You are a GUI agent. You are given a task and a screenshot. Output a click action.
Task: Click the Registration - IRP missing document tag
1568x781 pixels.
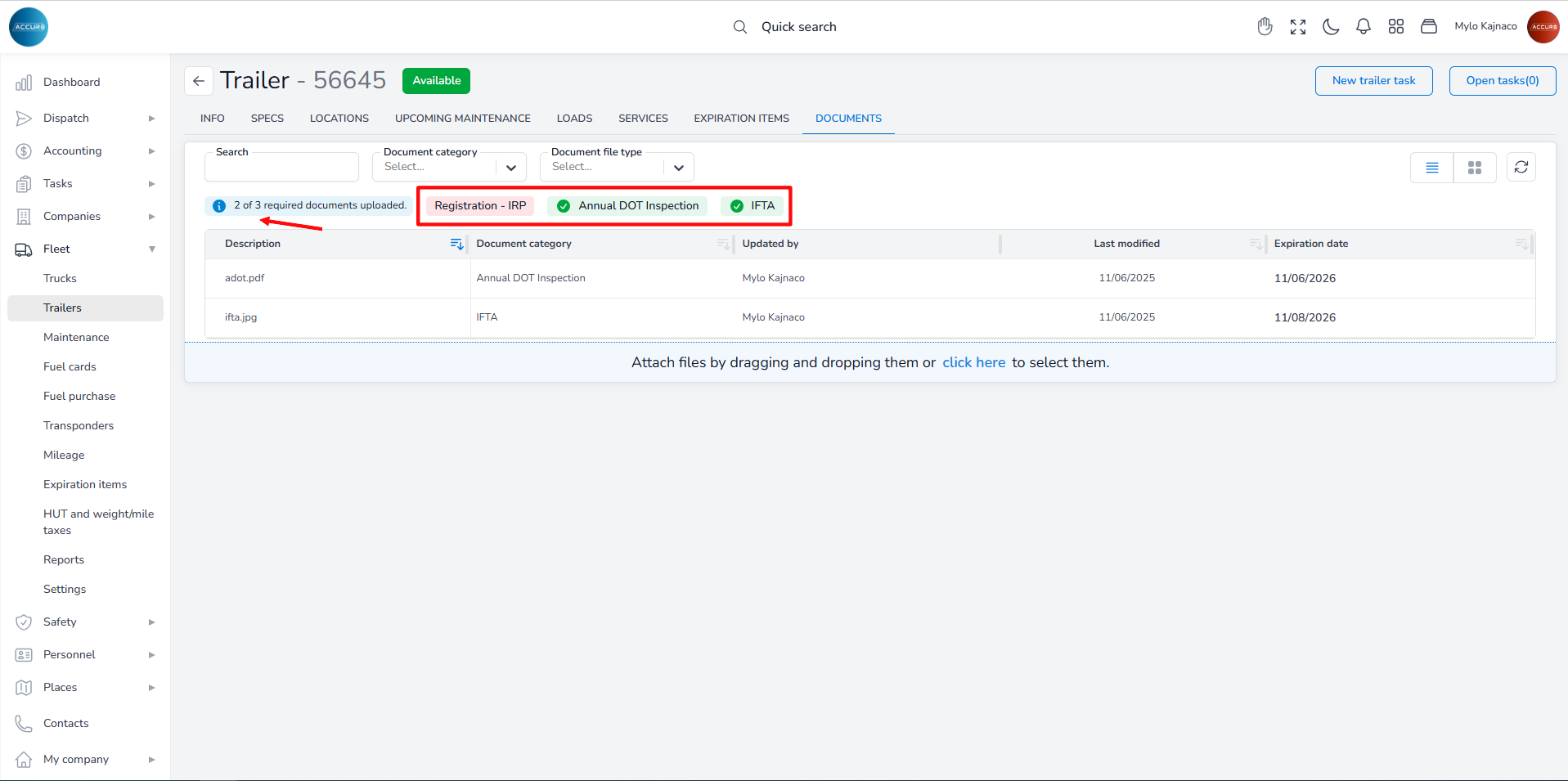click(x=480, y=206)
